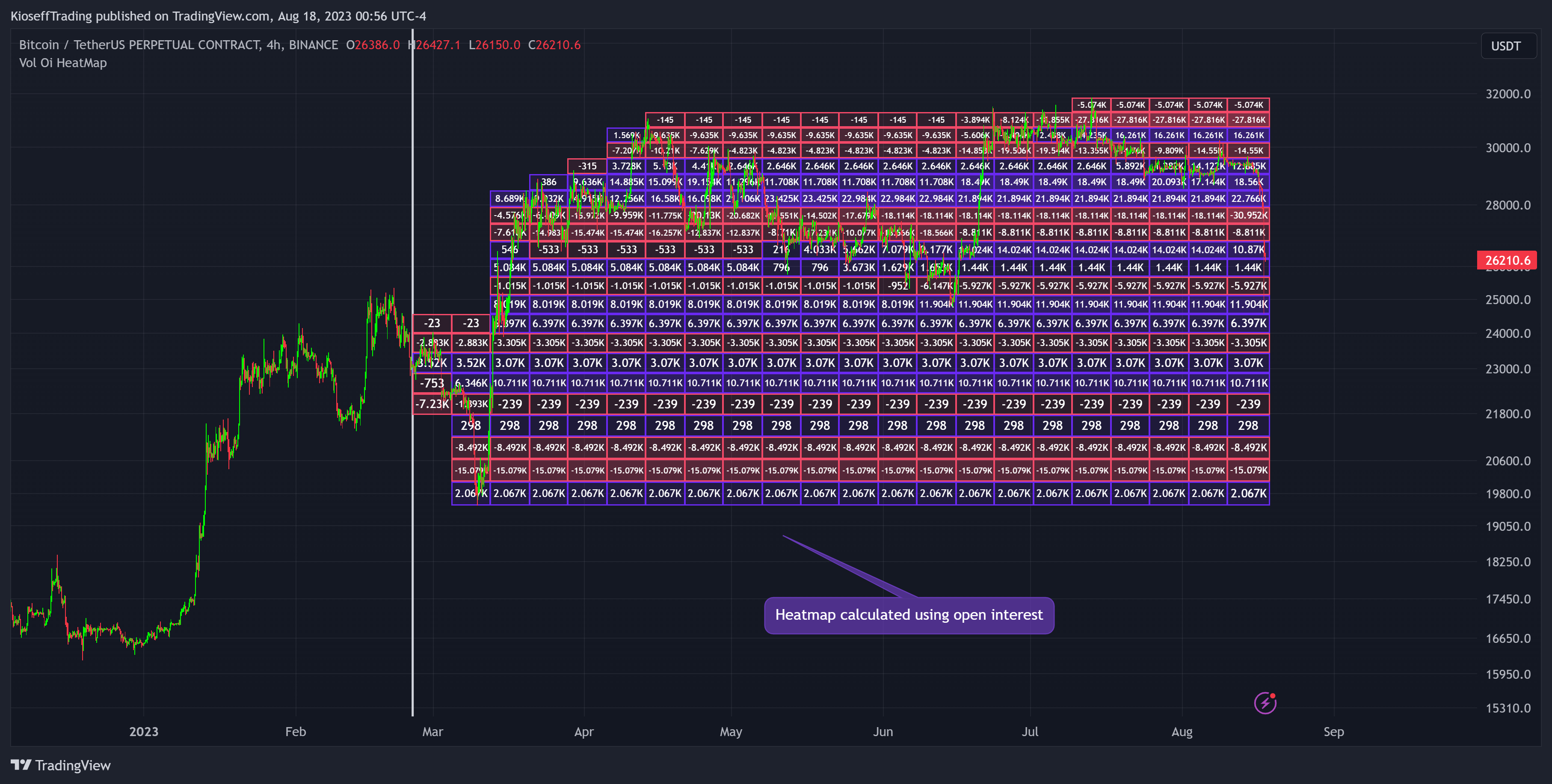This screenshot has height=784, width=1552.
Task: Select the Vol Oi HeatMap indicator title
Action: [62, 63]
